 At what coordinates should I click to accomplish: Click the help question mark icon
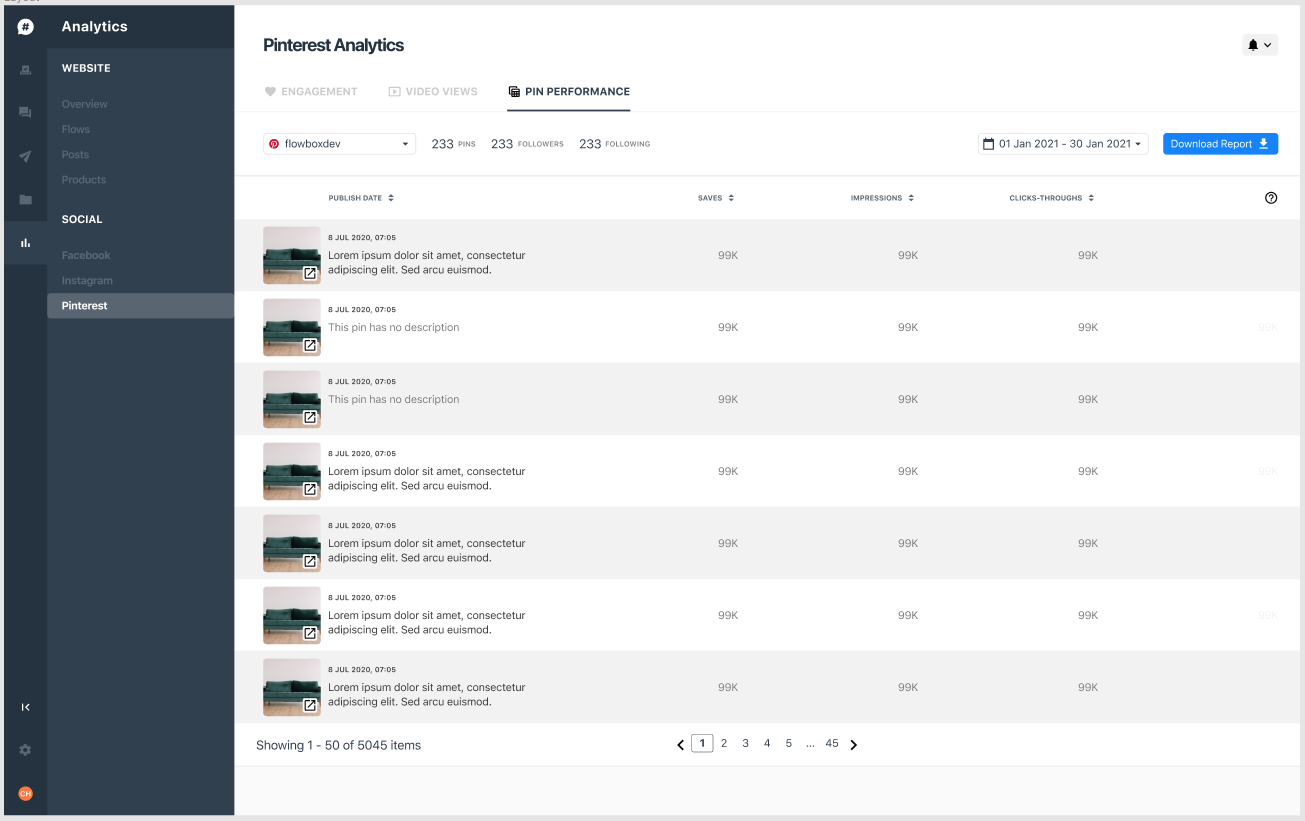point(1271,198)
